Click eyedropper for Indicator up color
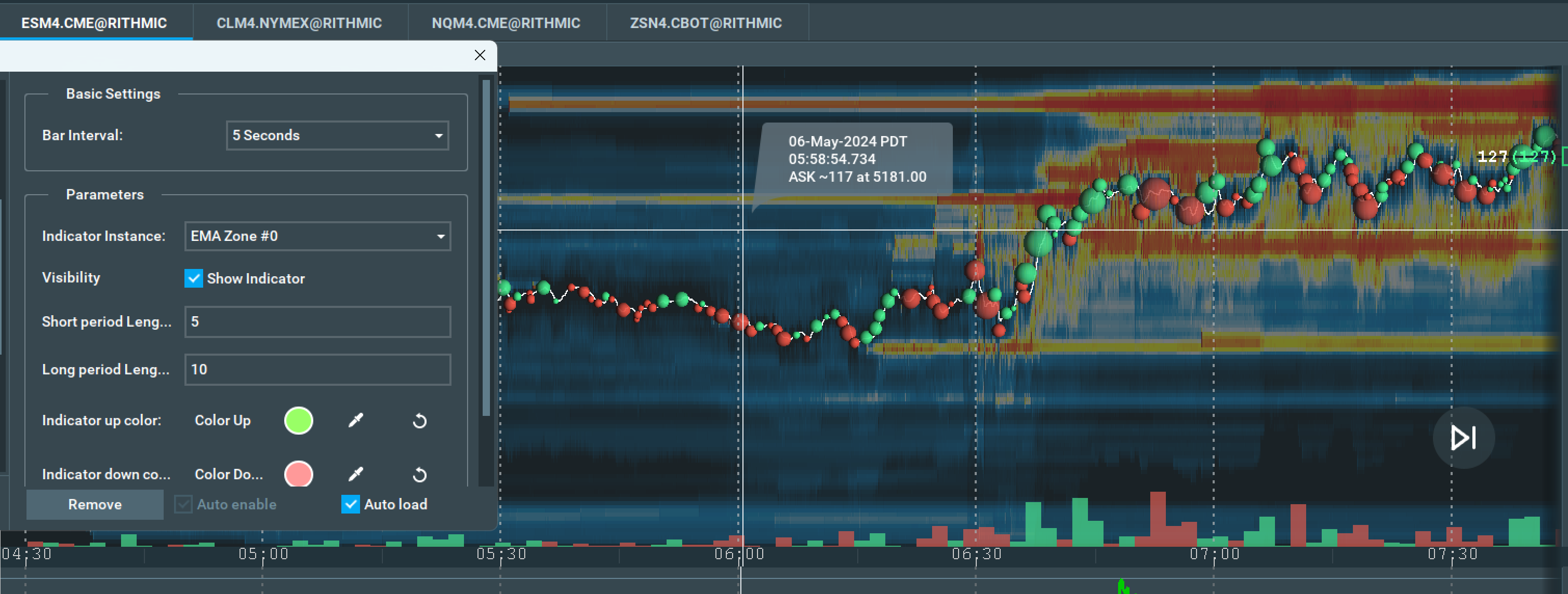Screen dimensions: 1568x594 356,420
